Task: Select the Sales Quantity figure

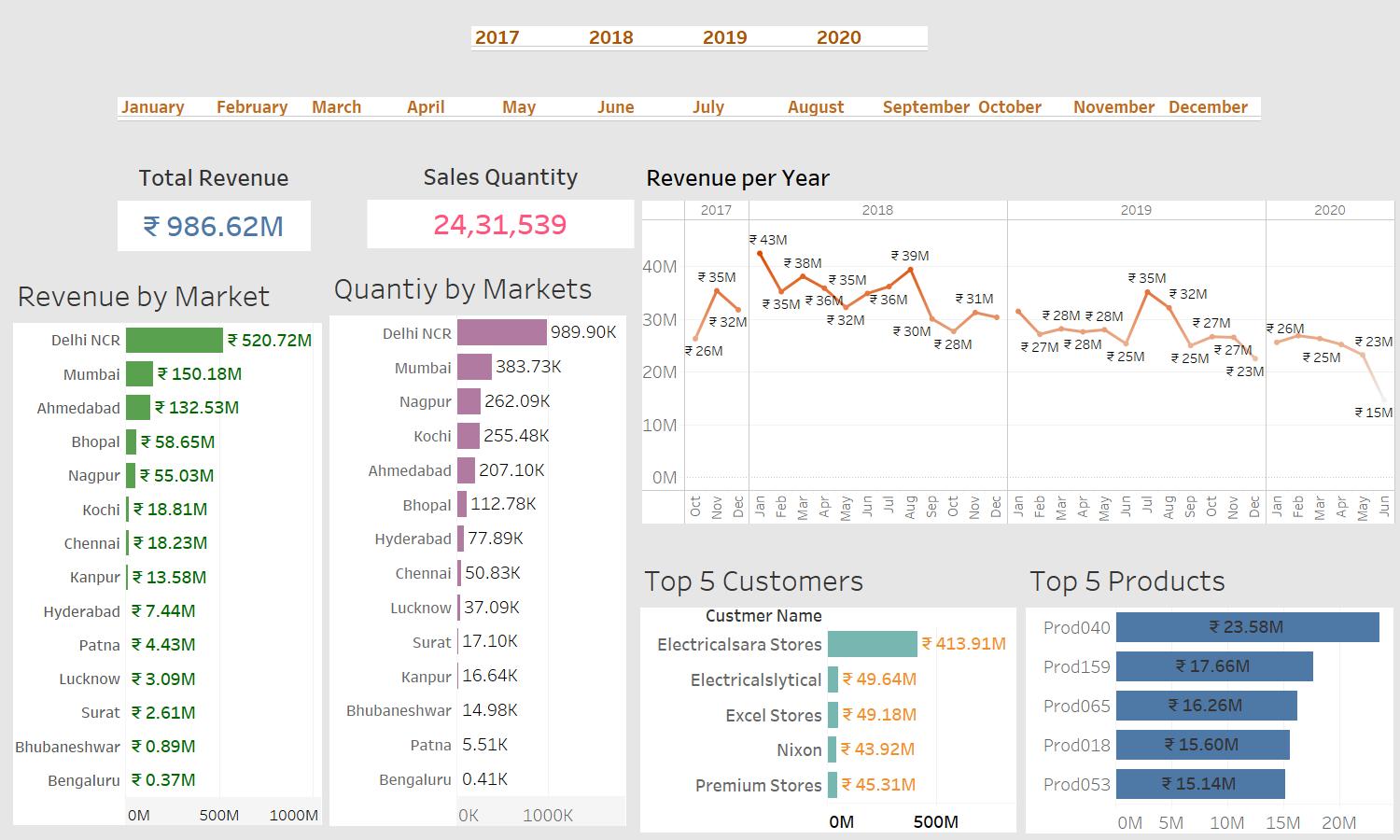Action: tap(500, 224)
